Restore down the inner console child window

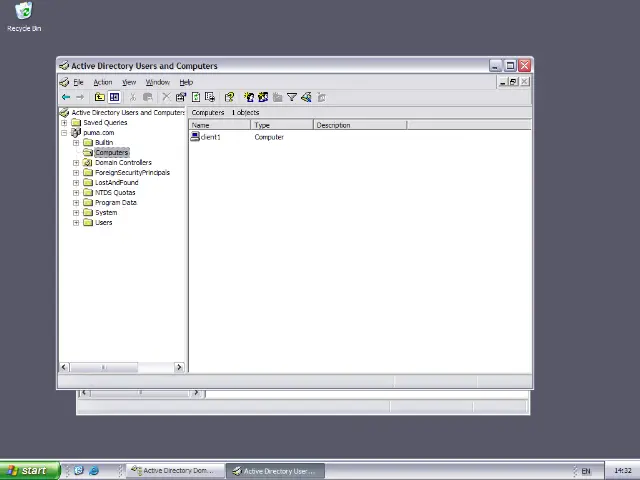513,82
